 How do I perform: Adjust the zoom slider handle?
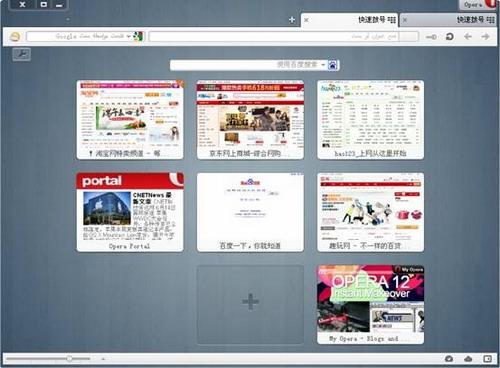[x=69, y=359]
